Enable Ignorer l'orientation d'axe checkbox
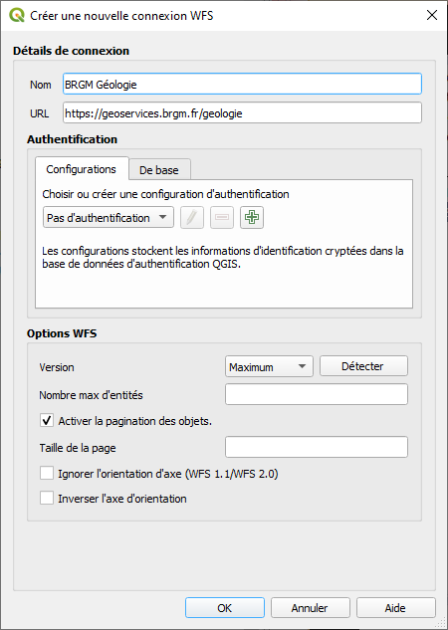Image resolution: width=448 pixels, height=630 pixels. tap(47, 473)
